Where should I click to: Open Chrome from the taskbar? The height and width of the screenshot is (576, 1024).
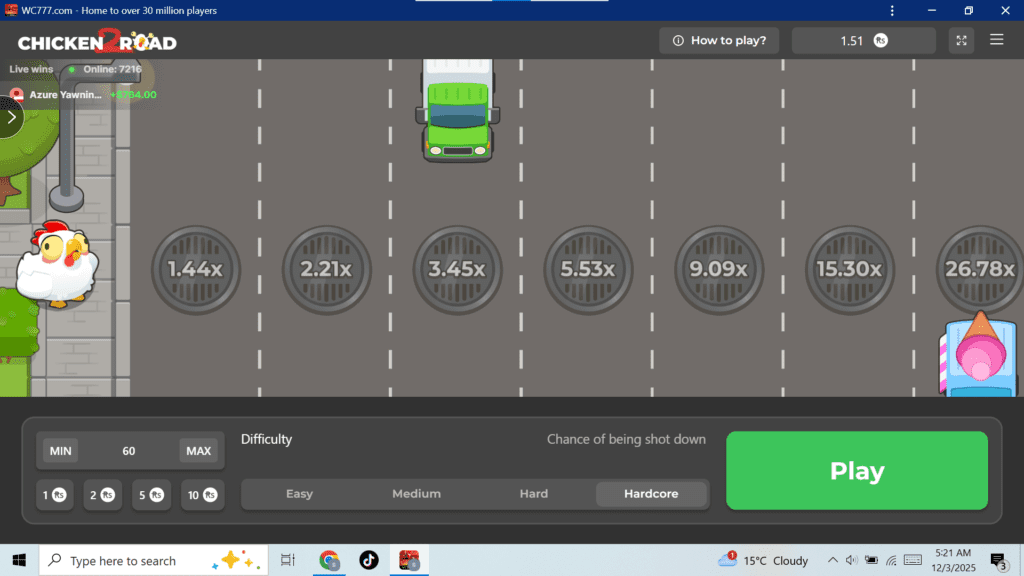(329, 560)
